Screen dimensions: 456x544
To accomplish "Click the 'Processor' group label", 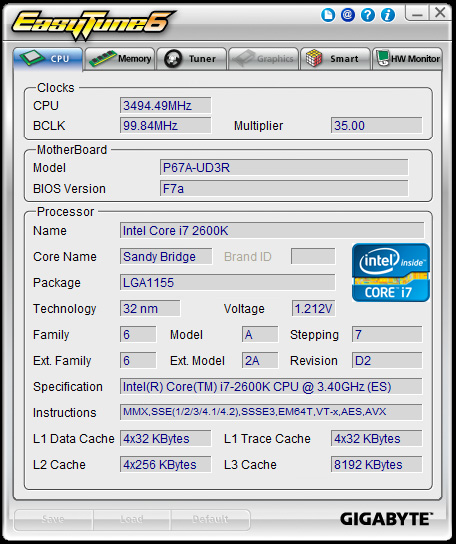I will point(65,212).
